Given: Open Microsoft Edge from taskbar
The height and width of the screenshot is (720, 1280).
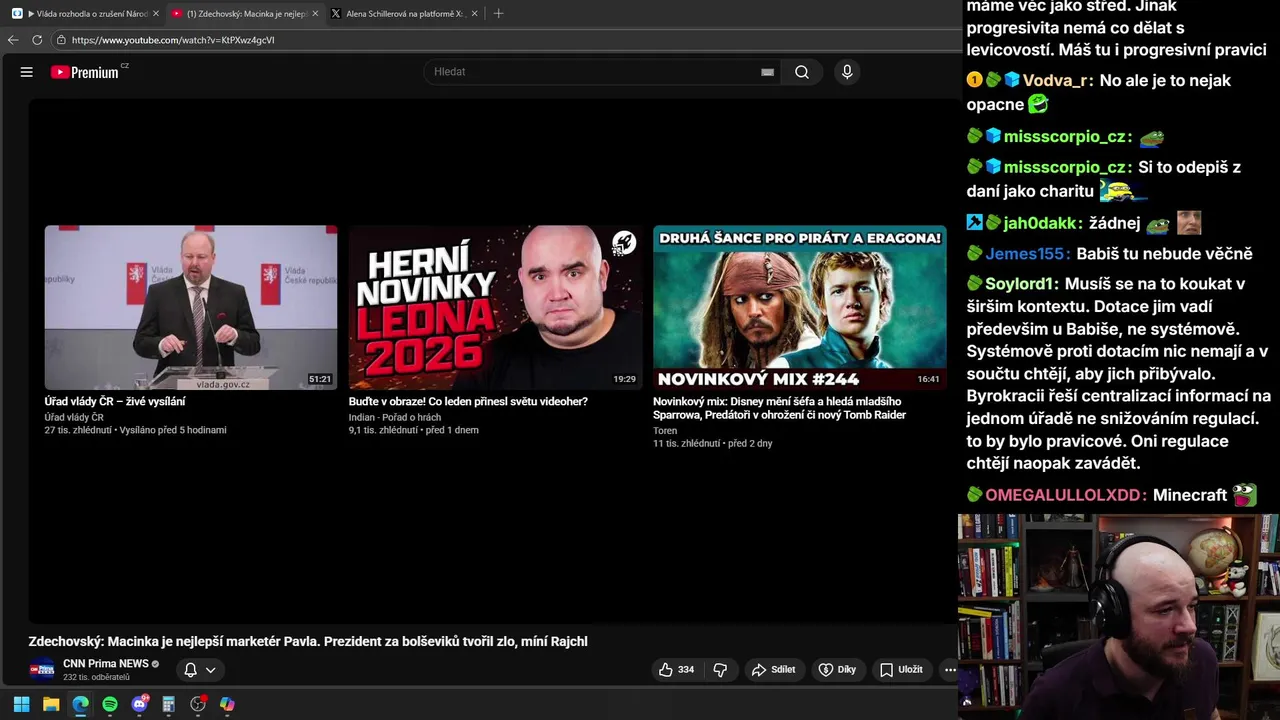Looking at the screenshot, I should [80, 704].
